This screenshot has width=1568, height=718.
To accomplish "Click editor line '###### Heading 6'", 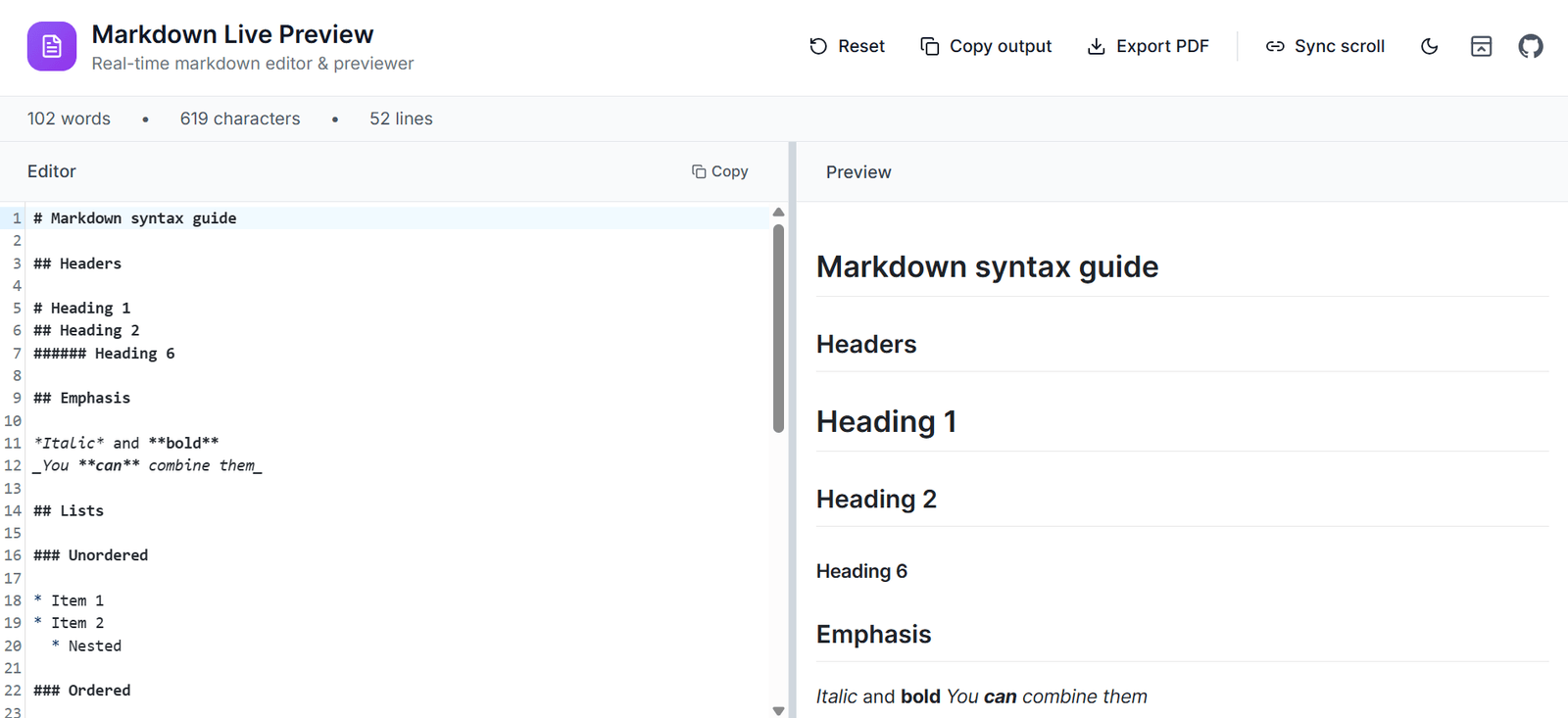I will [104, 353].
